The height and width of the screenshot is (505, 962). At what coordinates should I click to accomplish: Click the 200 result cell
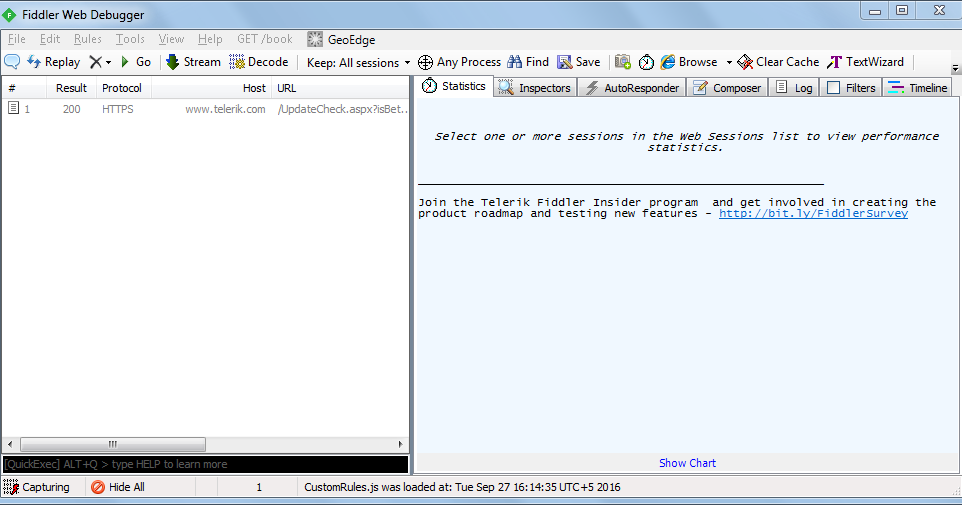click(71, 109)
